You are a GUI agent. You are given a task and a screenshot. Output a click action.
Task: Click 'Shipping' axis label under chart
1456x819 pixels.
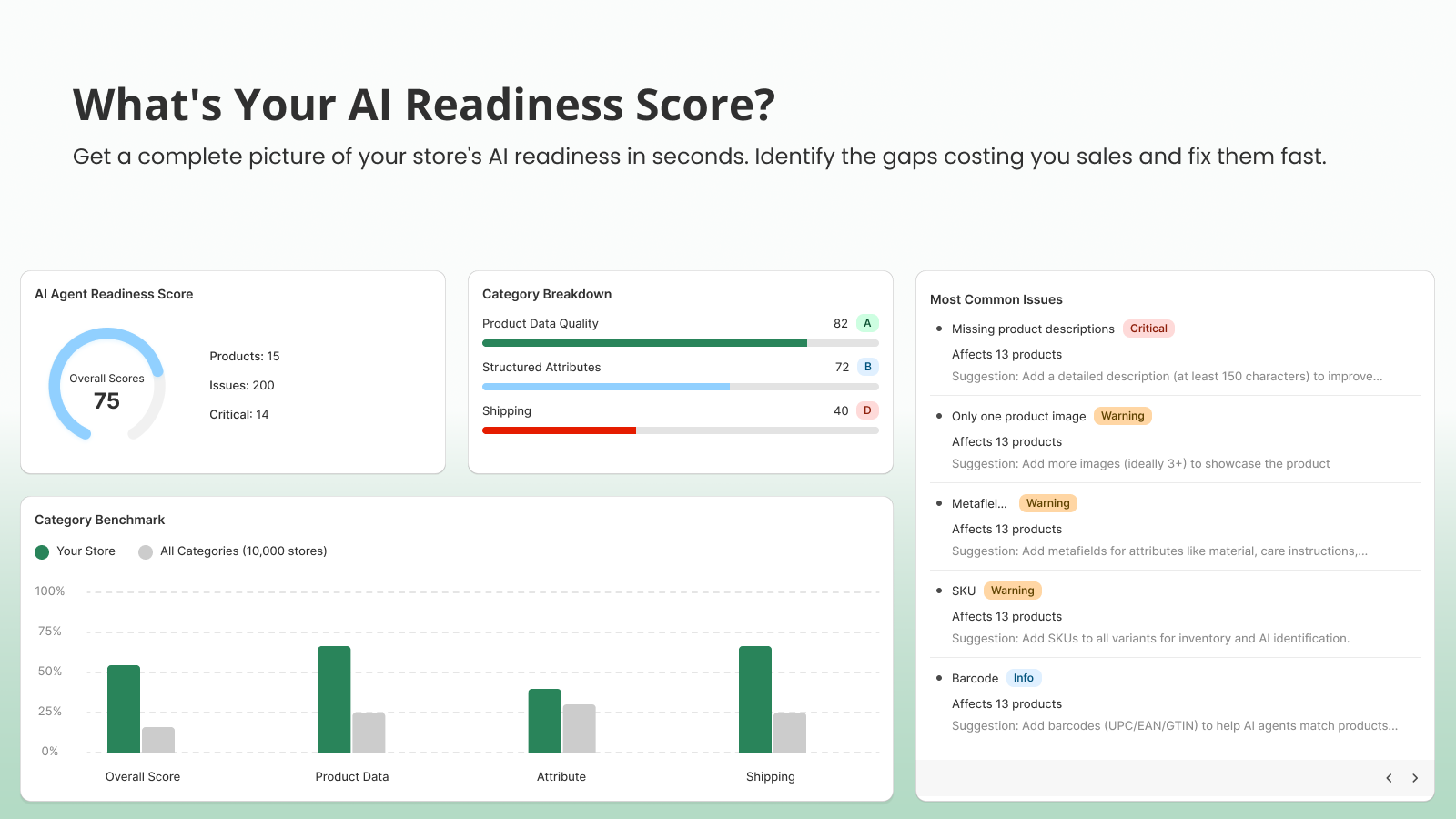tap(771, 777)
